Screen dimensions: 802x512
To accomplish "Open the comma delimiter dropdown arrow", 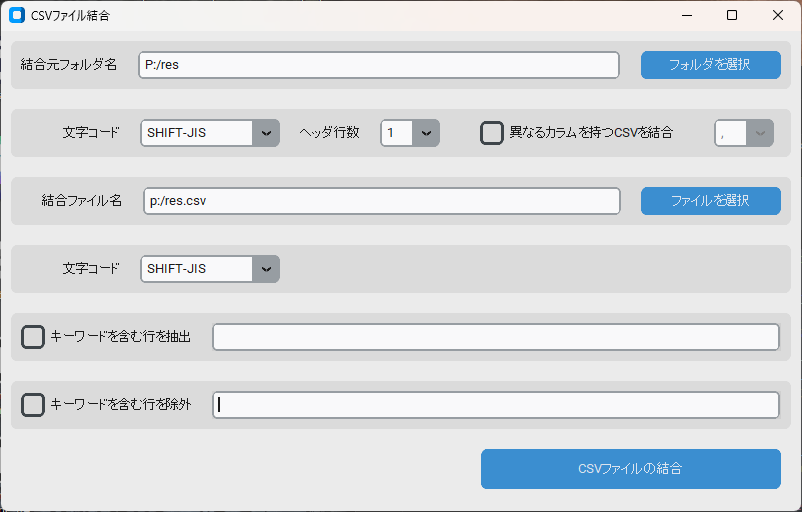I will pyautogui.click(x=760, y=133).
